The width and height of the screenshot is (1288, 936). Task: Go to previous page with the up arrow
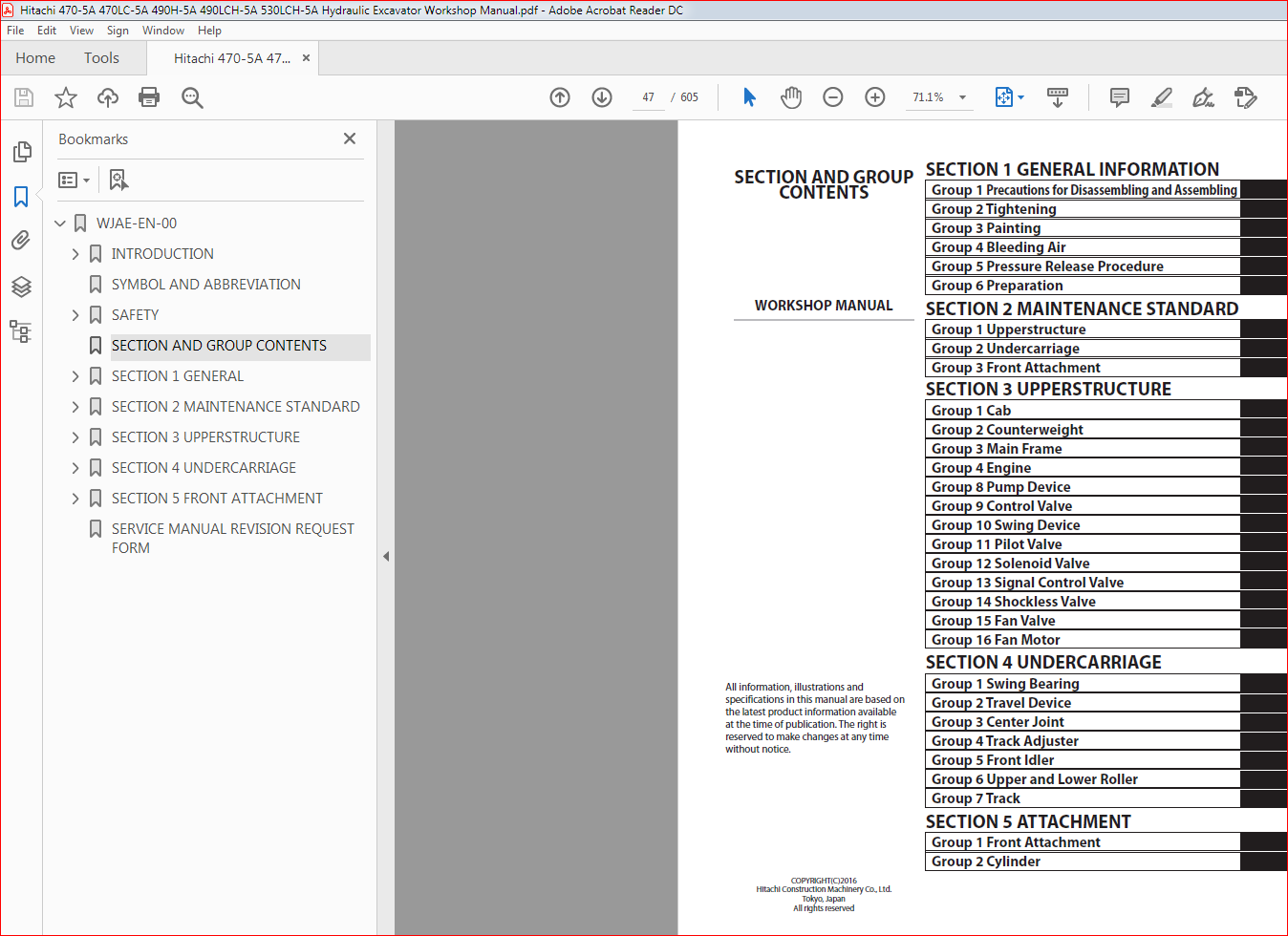(560, 97)
